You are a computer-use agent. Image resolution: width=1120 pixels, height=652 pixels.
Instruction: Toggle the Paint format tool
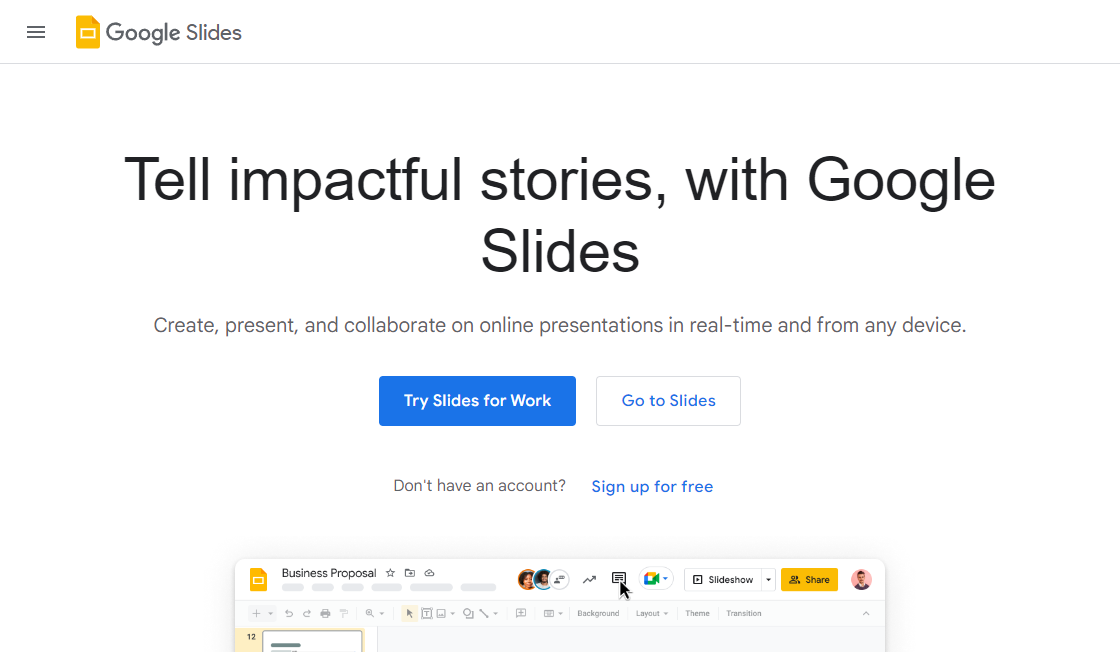click(343, 612)
